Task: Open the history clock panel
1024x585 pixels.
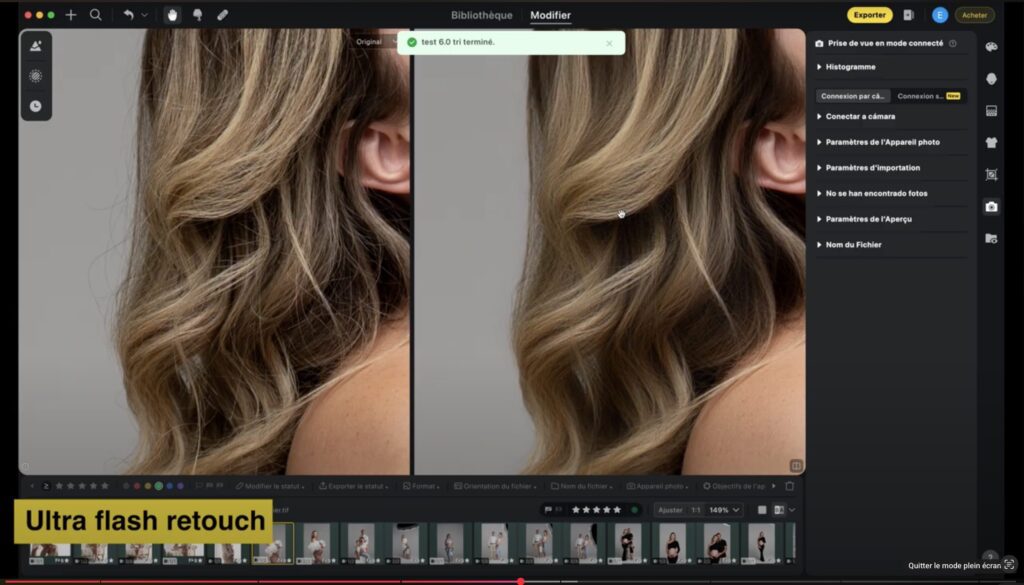Action: point(36,106)
